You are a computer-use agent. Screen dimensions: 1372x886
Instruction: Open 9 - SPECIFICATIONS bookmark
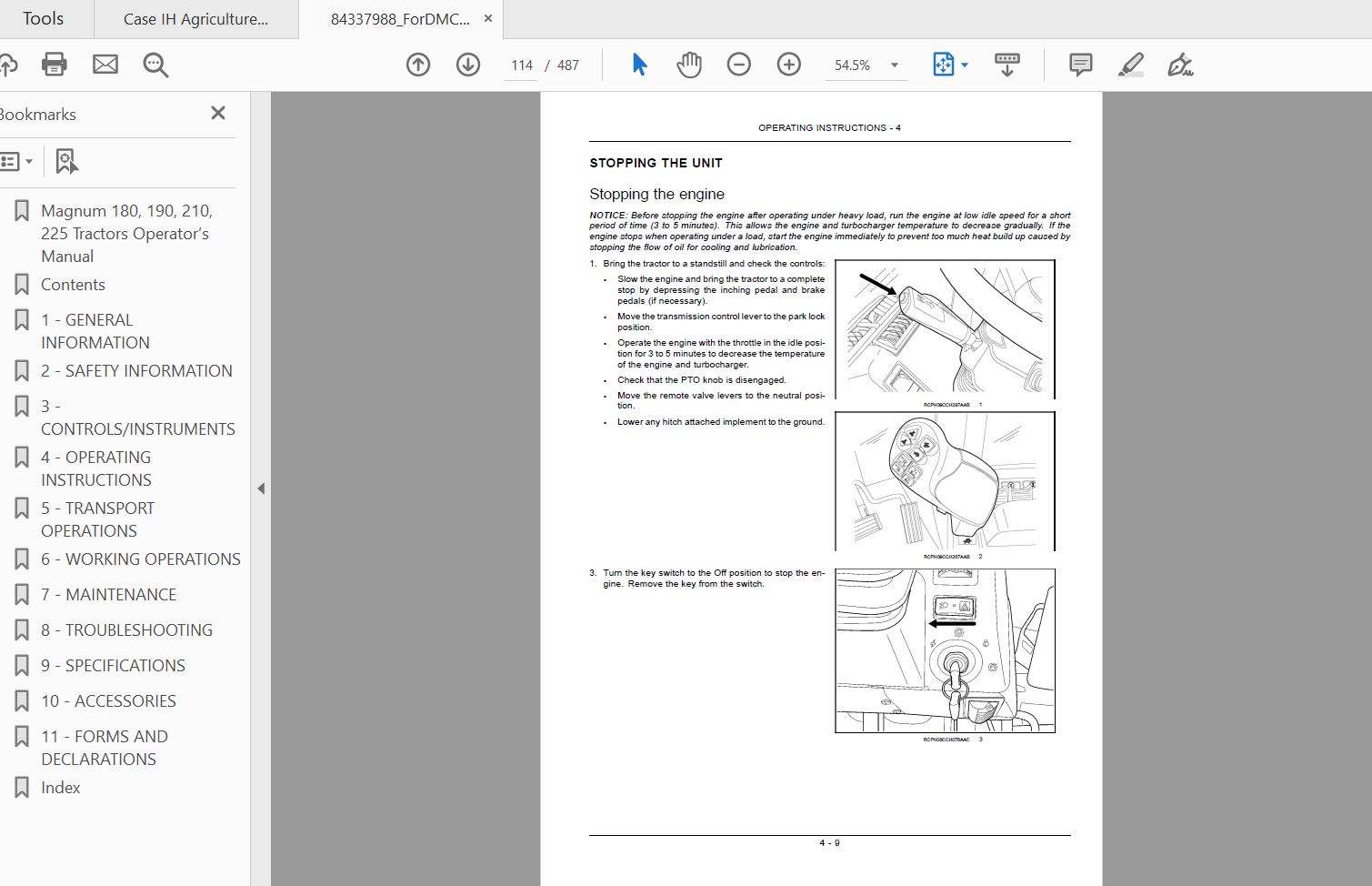pyautogui.click(x=113, y=666)
